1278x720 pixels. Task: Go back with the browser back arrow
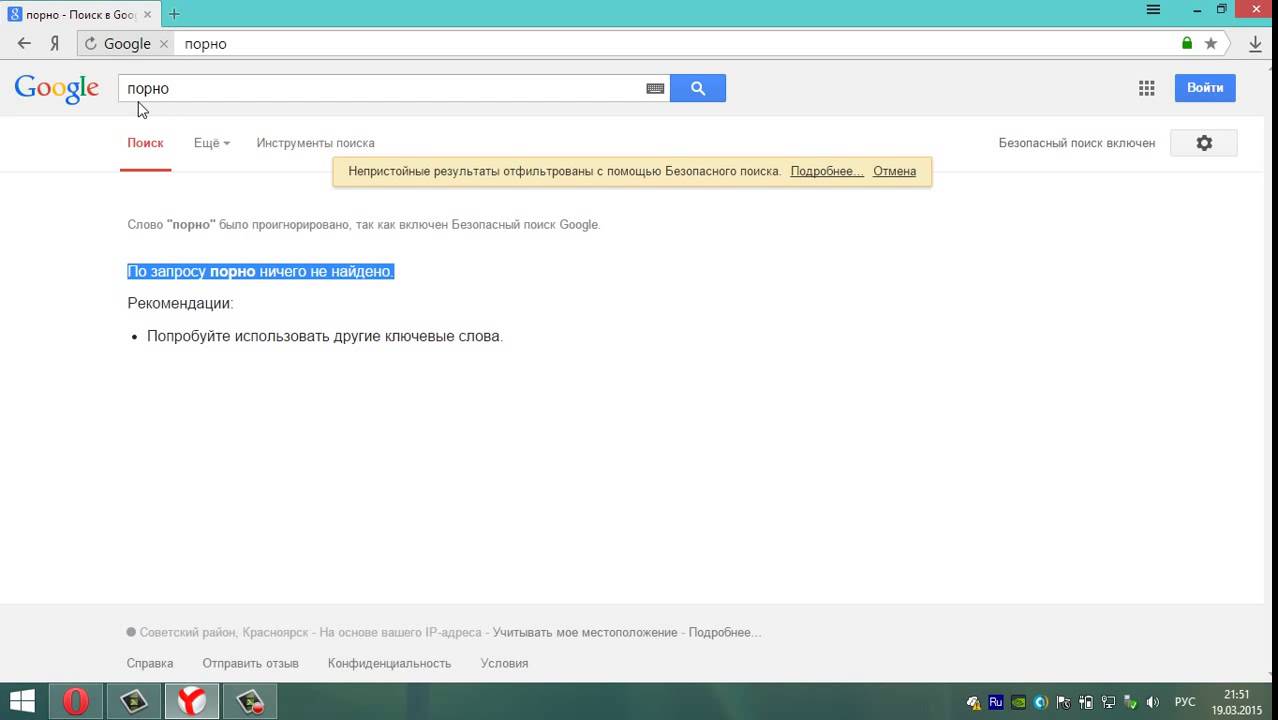pos(25,43)
